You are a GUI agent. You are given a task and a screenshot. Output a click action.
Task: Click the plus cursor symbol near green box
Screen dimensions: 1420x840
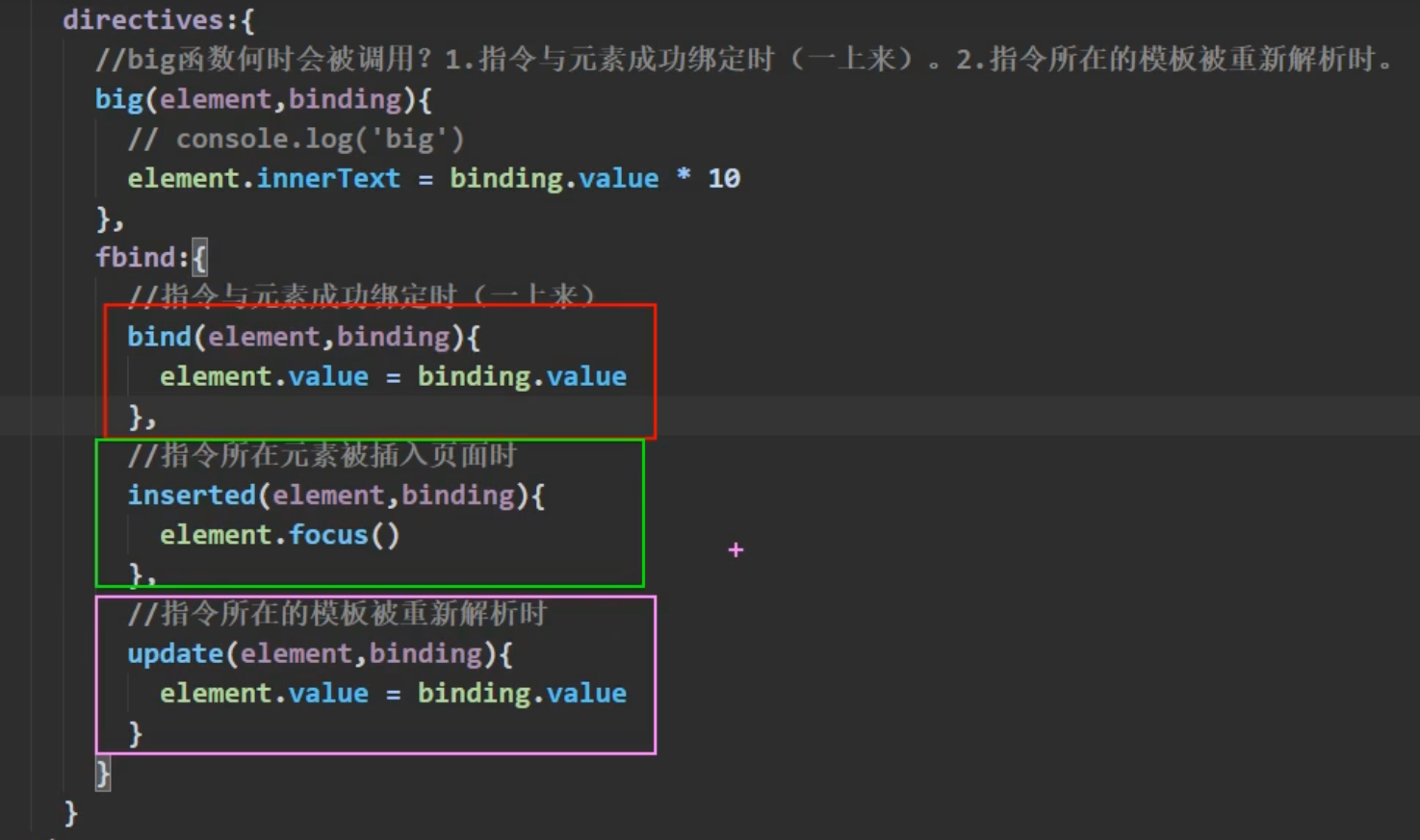click(735, 550)
